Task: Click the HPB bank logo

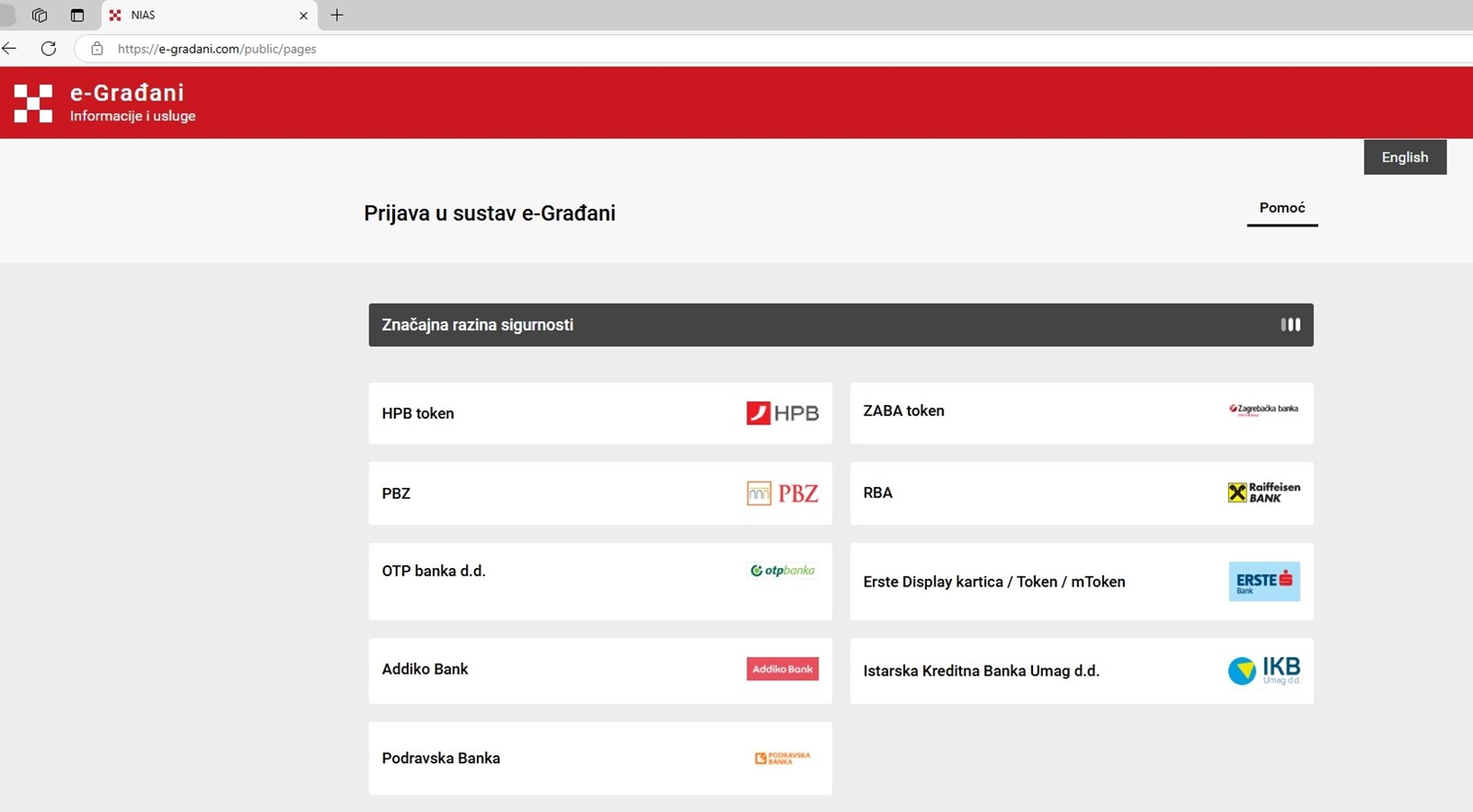Action: pyautogui.click(x=783, y=413)
